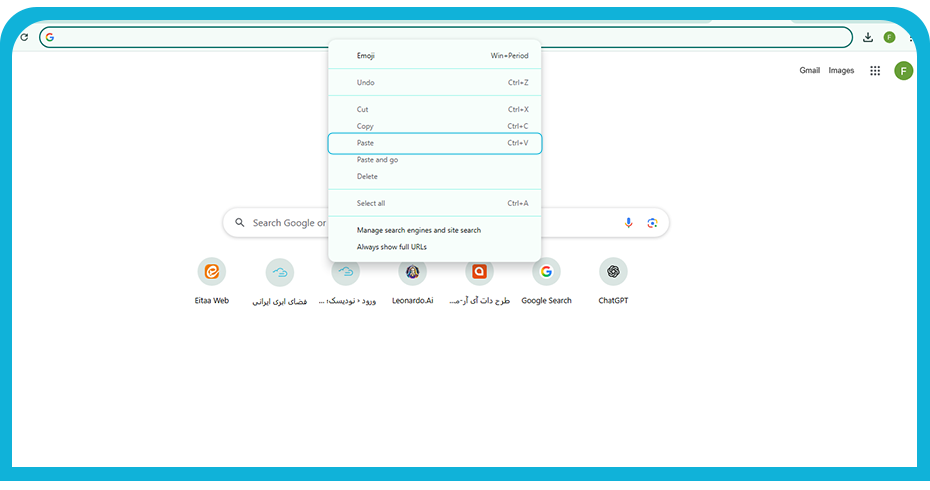Viewport: 930px width, 490px height.
Task: Open the ChatGPT shortcut
Action: coord(613,272)
